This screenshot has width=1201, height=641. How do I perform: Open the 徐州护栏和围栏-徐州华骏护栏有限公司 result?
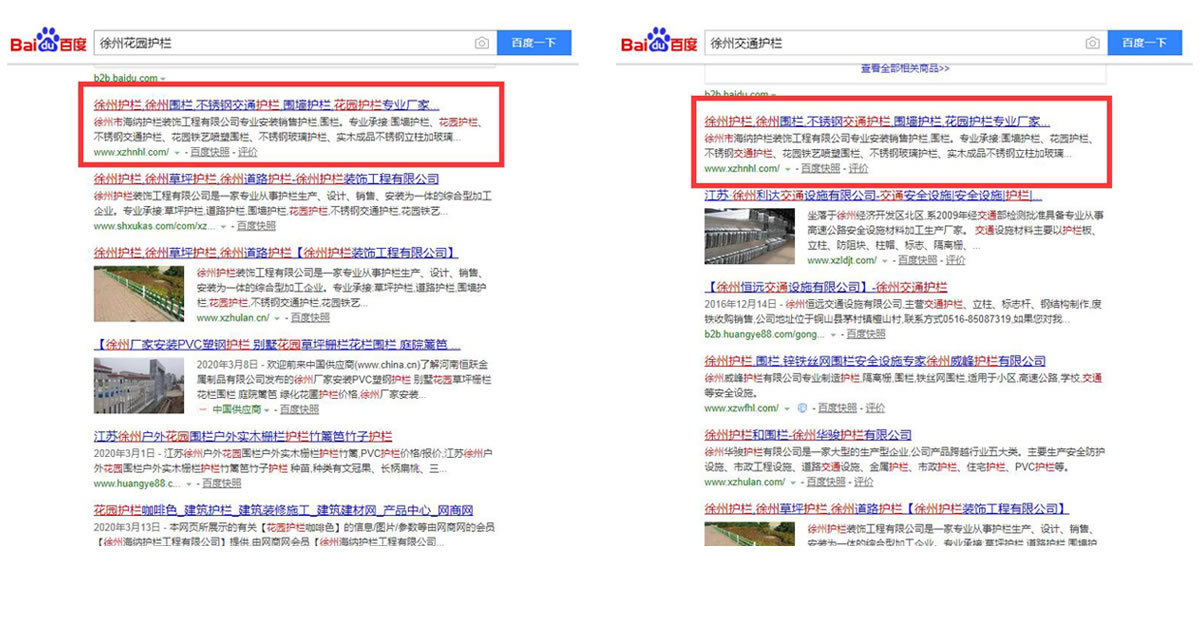coord(807,435)
